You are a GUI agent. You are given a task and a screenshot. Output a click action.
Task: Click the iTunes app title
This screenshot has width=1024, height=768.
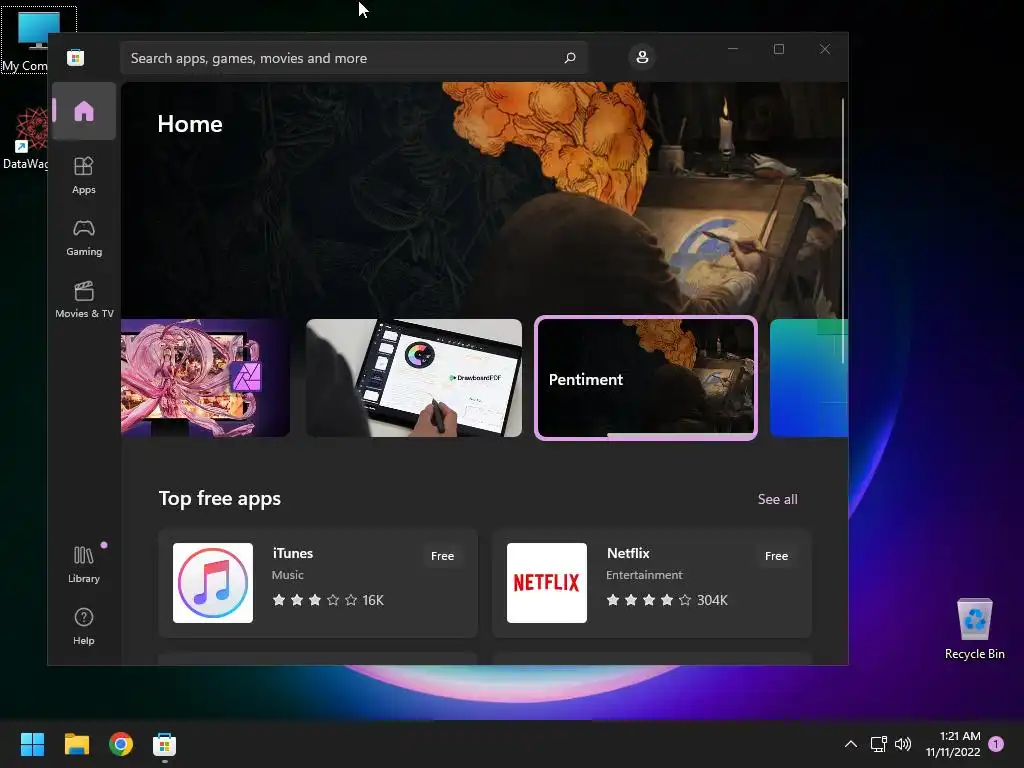(293, 553)
